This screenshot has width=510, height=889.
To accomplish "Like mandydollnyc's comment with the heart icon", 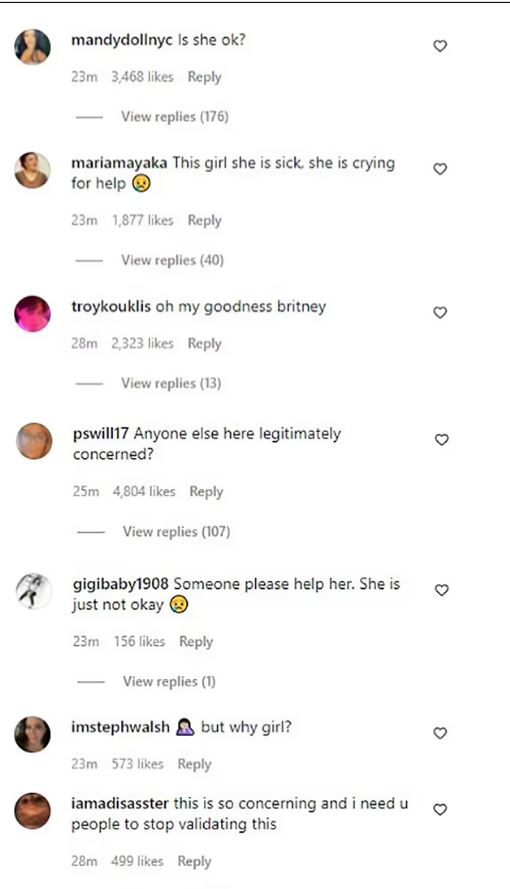I will (440, 46).
